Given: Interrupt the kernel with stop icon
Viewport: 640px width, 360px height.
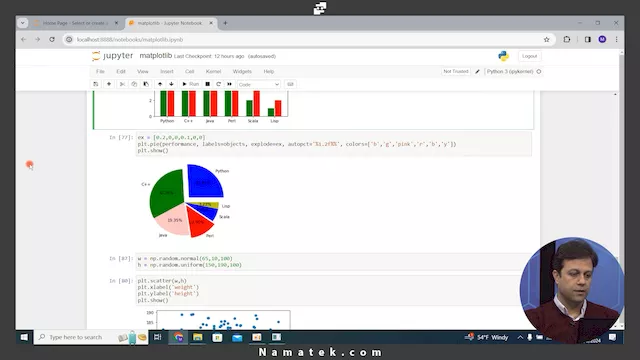Looking at the screenshot, I should point(207,84).
